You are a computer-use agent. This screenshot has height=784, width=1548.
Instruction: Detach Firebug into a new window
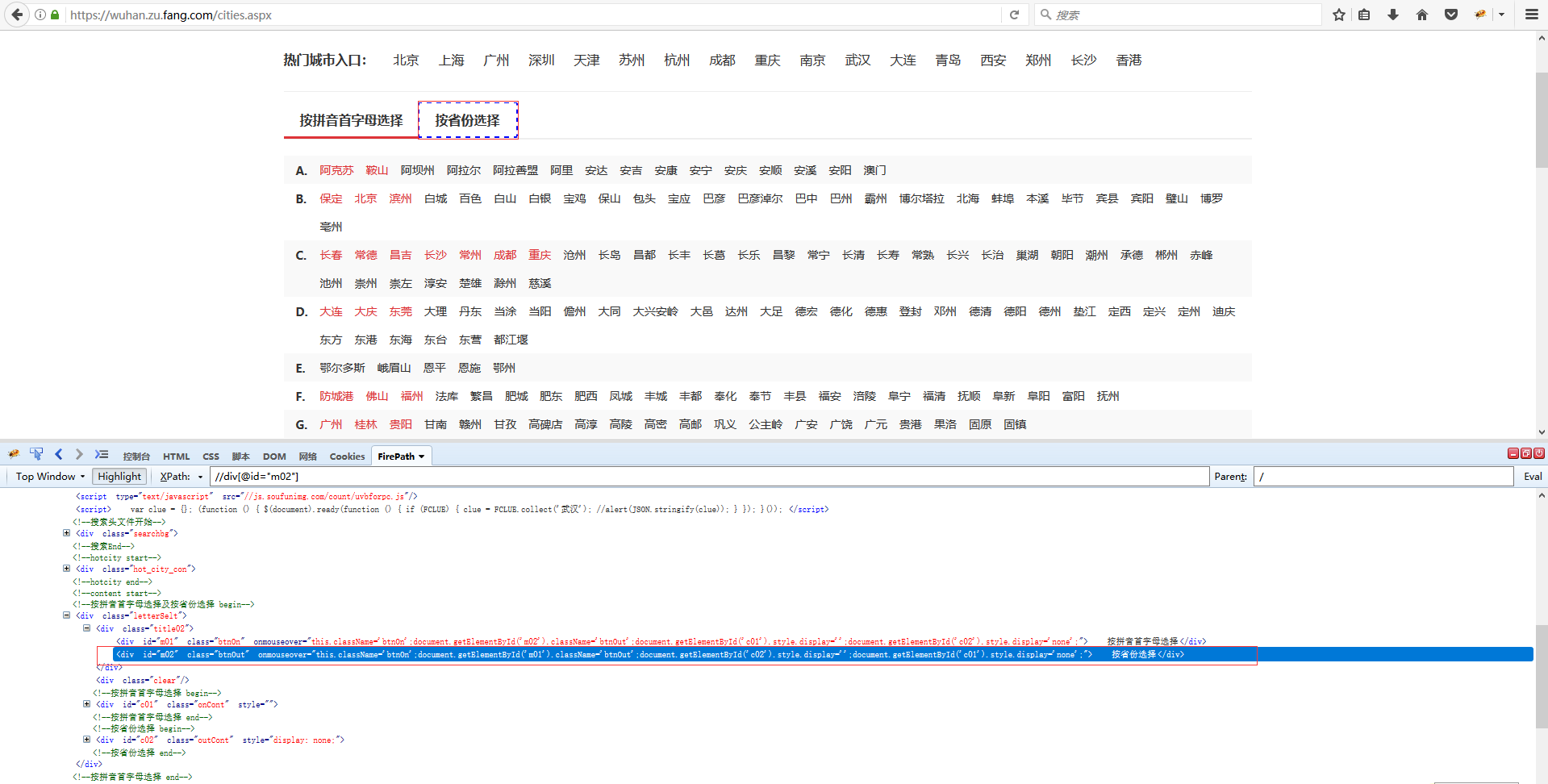point(1526,453)
